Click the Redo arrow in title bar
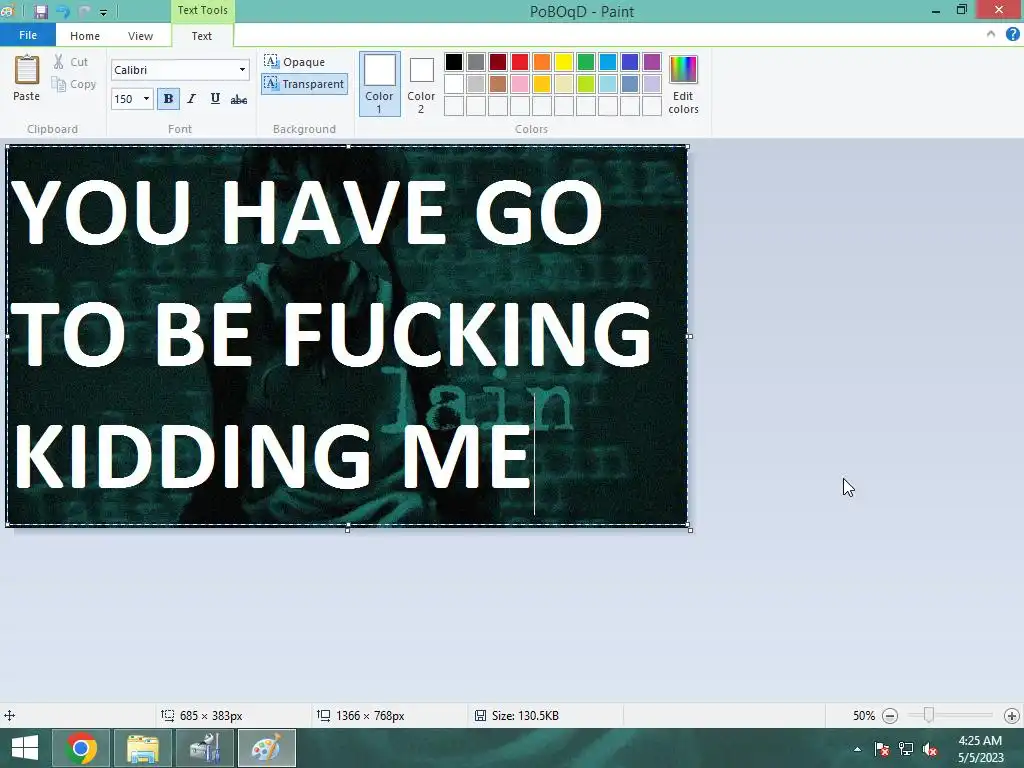The width and height of the screenshot is (1024, 768). click(x=84, y=11)
